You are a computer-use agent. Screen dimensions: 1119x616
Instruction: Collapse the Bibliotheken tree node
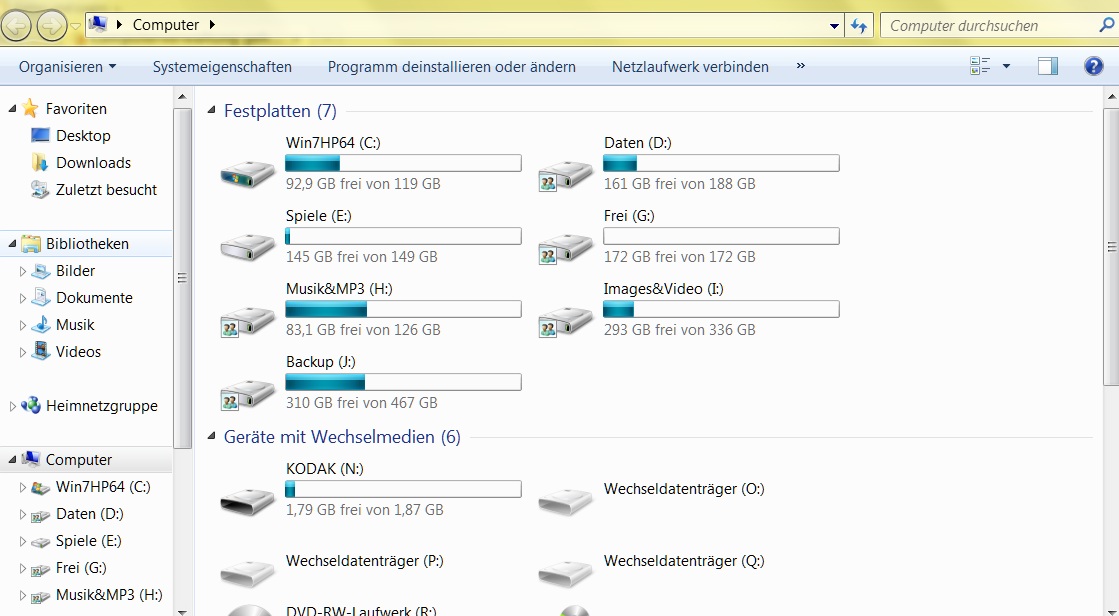click(12, 244)
